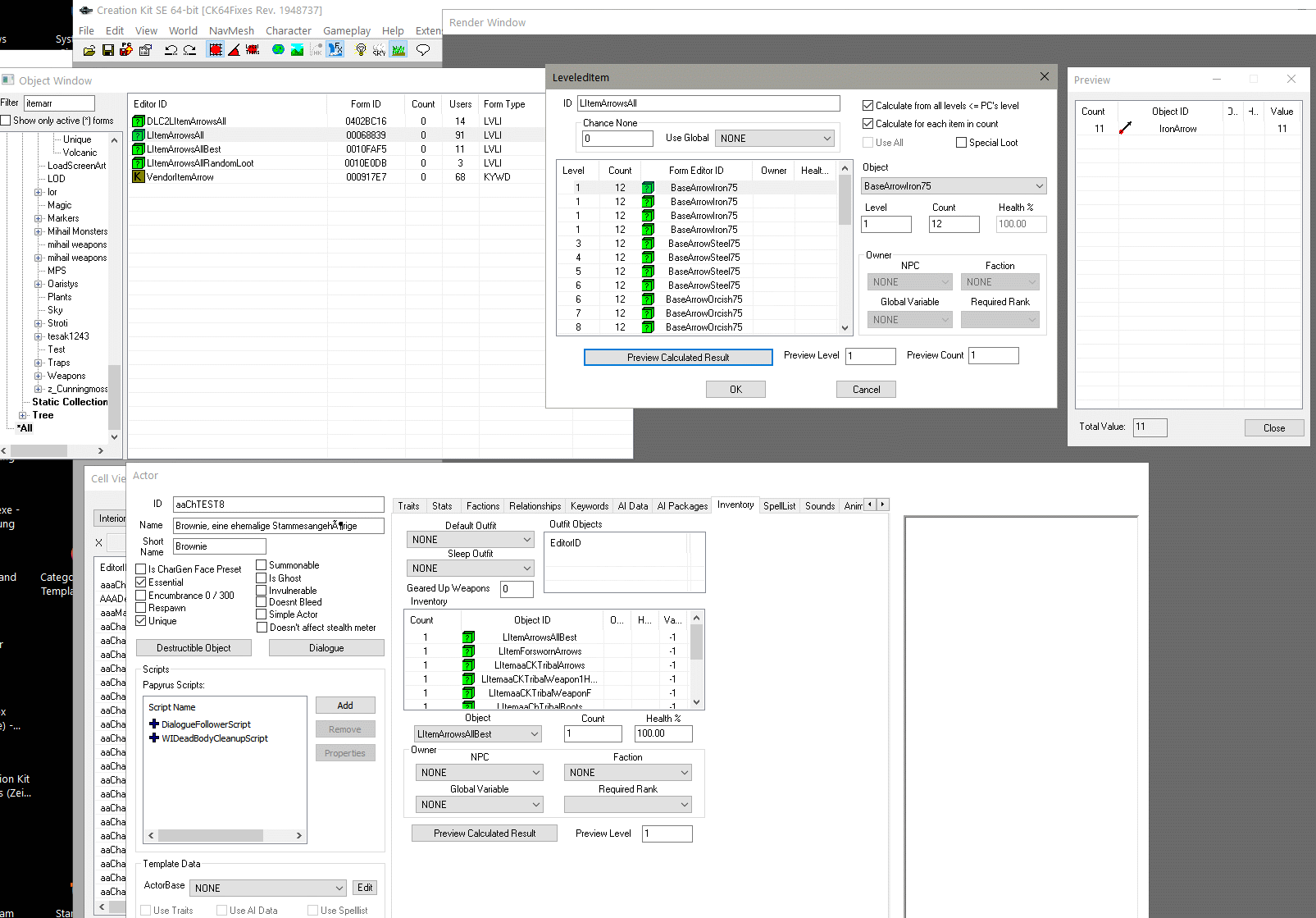Switch to the Factions tab
This screenshot has height=918, width=1316.
482,506
